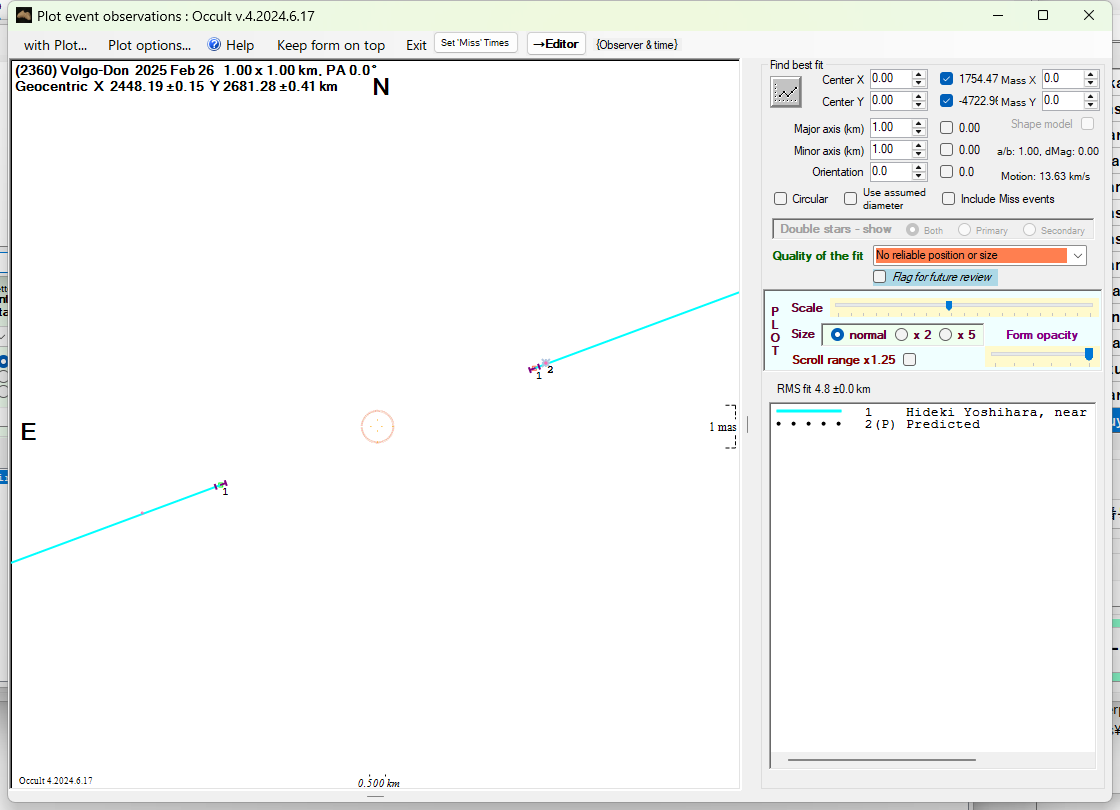This screenshot has height=810, width=1120.
Task: Enable the Circular checkbox
Action: pos(781,199)
